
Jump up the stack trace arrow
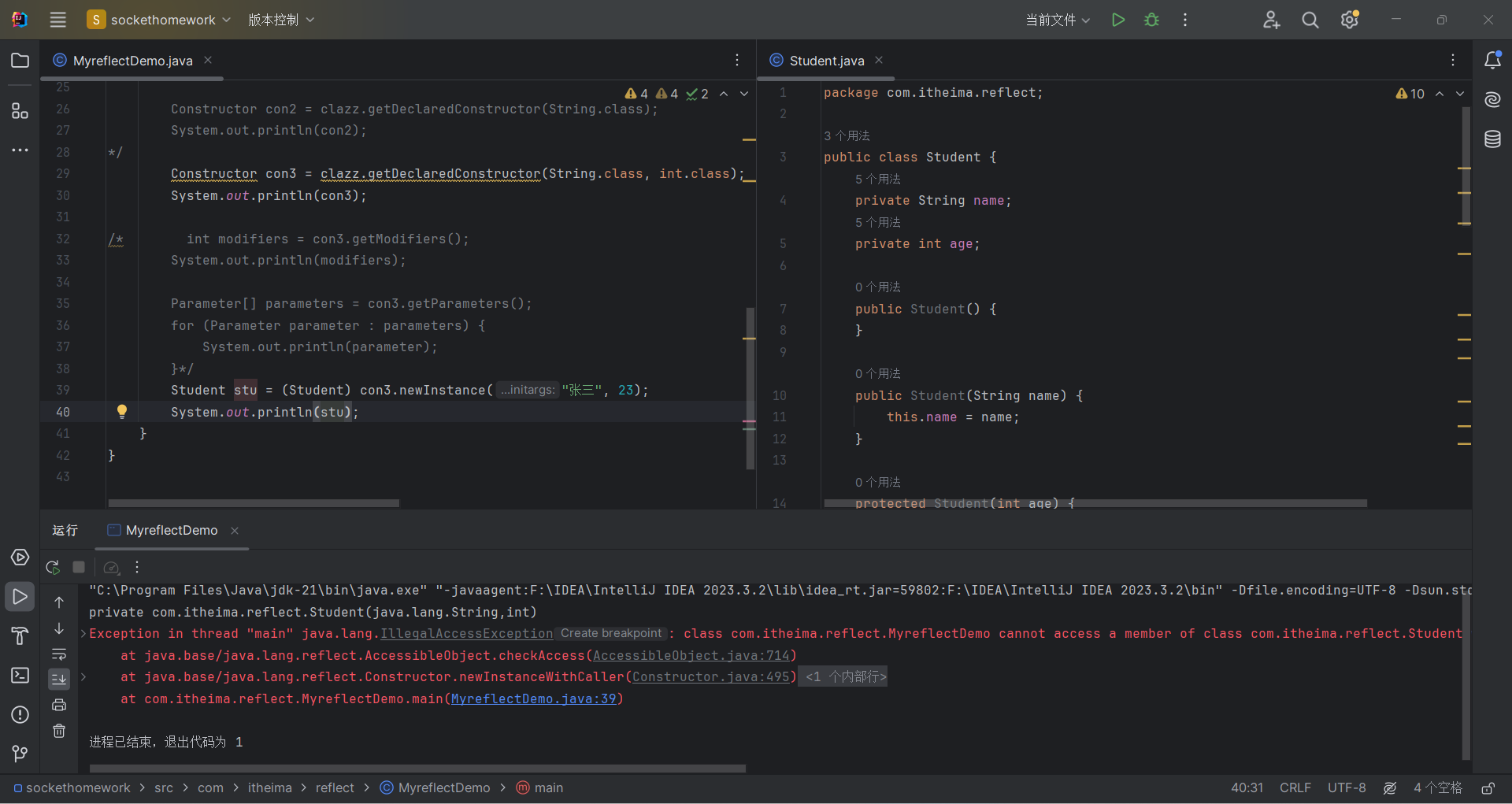click(59, 602)
